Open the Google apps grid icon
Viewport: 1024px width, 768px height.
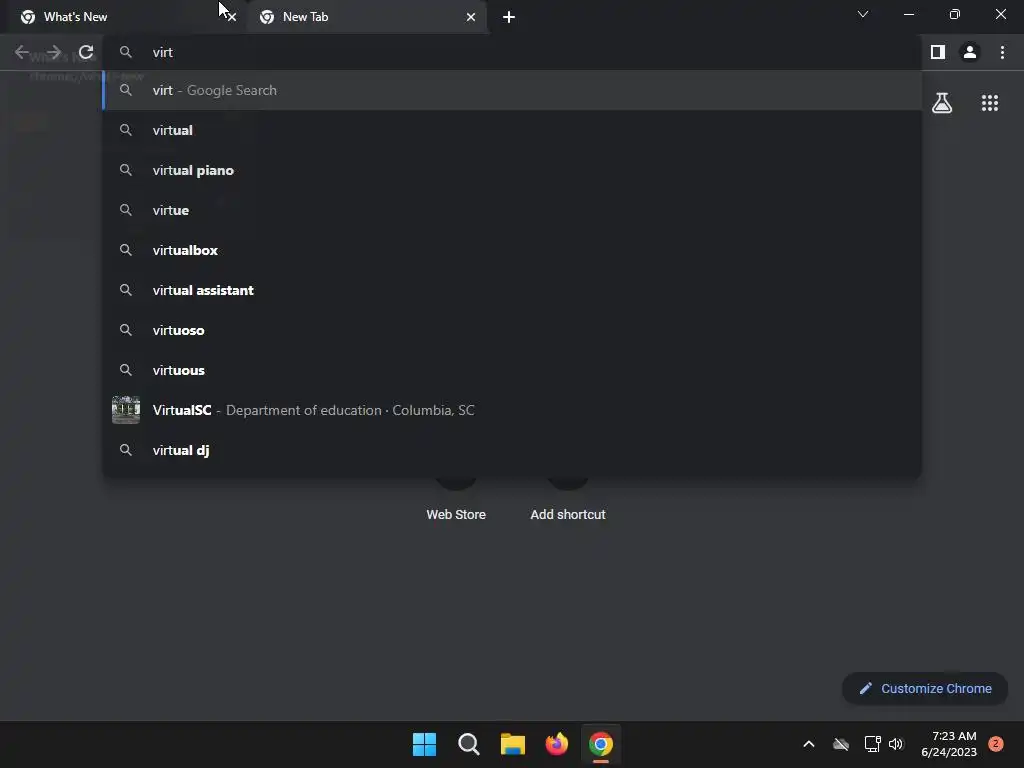990,103
